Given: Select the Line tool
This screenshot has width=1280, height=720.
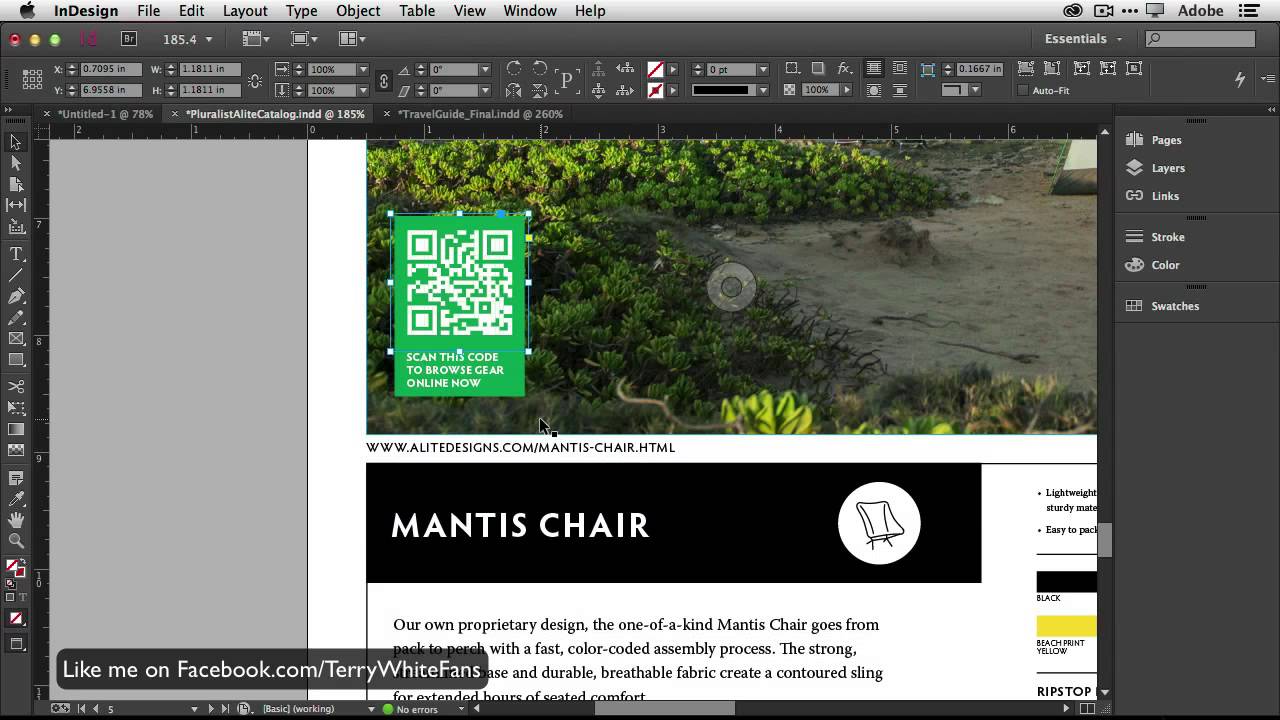Looking at the screenshot, I should 16,275.
